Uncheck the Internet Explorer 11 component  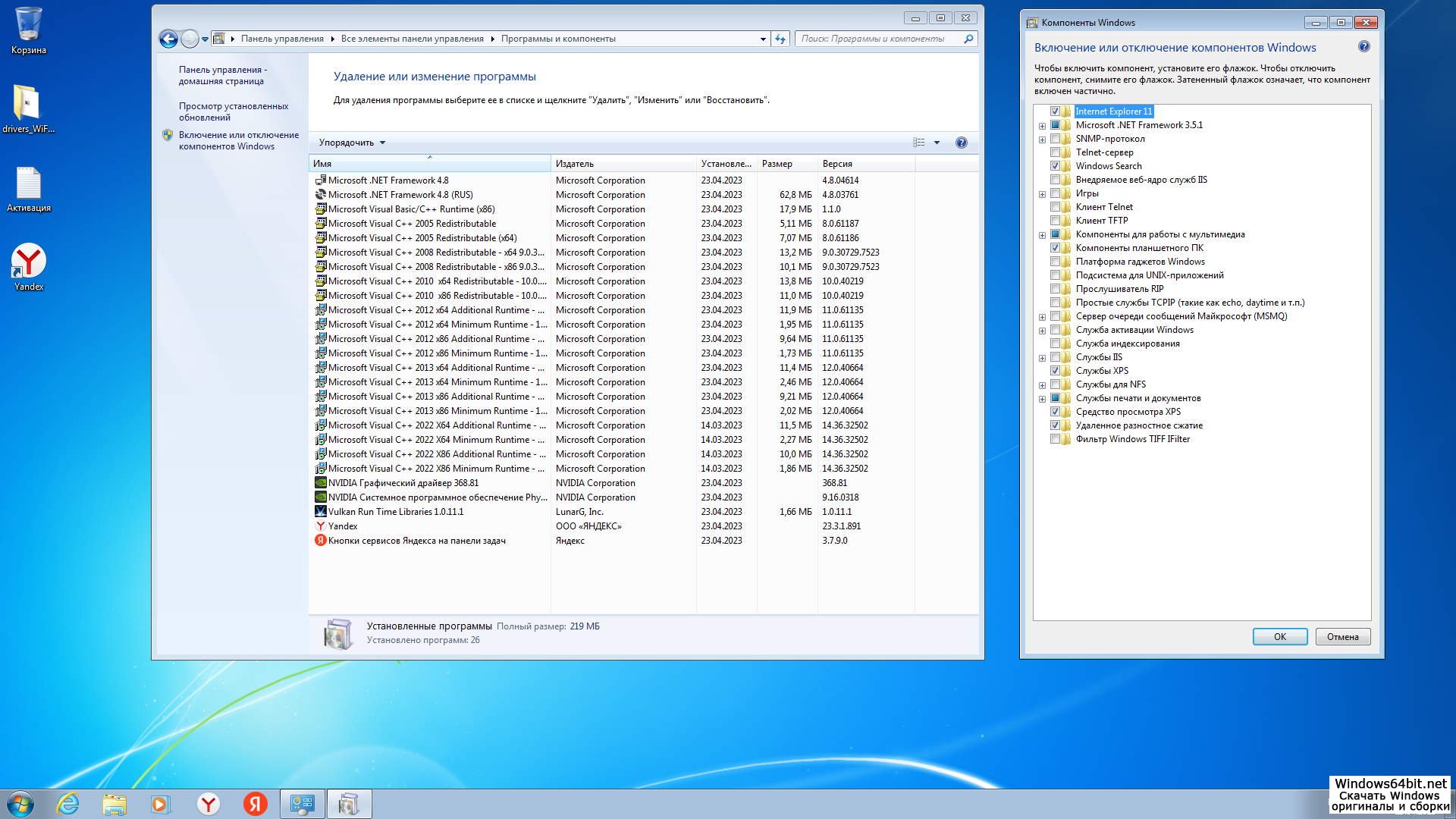(x=1055, y=111)
